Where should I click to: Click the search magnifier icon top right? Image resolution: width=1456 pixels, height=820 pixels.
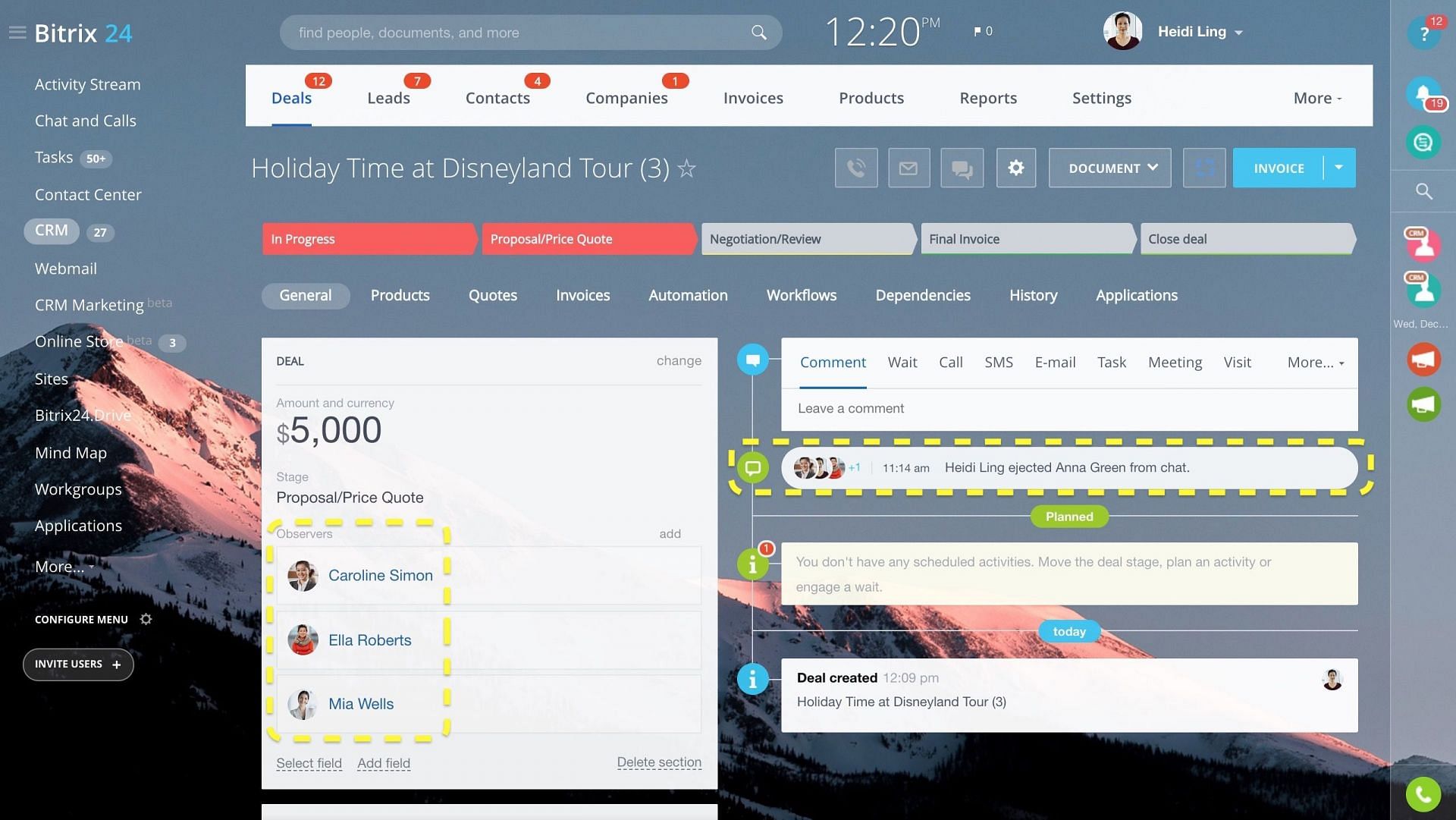(1423, 190)
